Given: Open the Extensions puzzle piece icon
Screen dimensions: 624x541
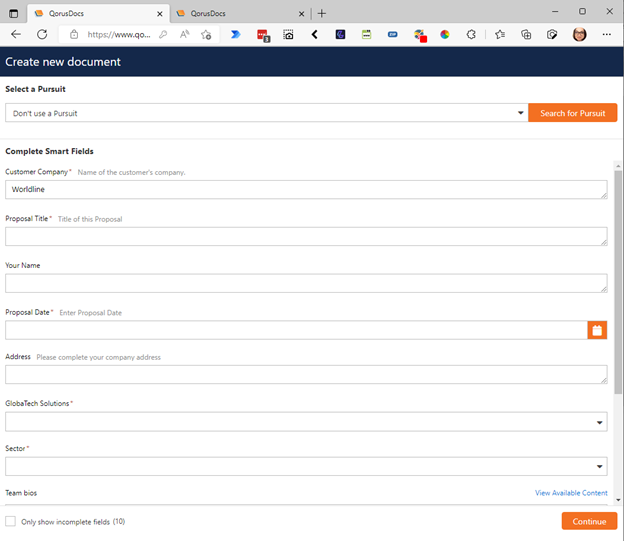Looking at the screenshot, I should [x=471, y=35].
